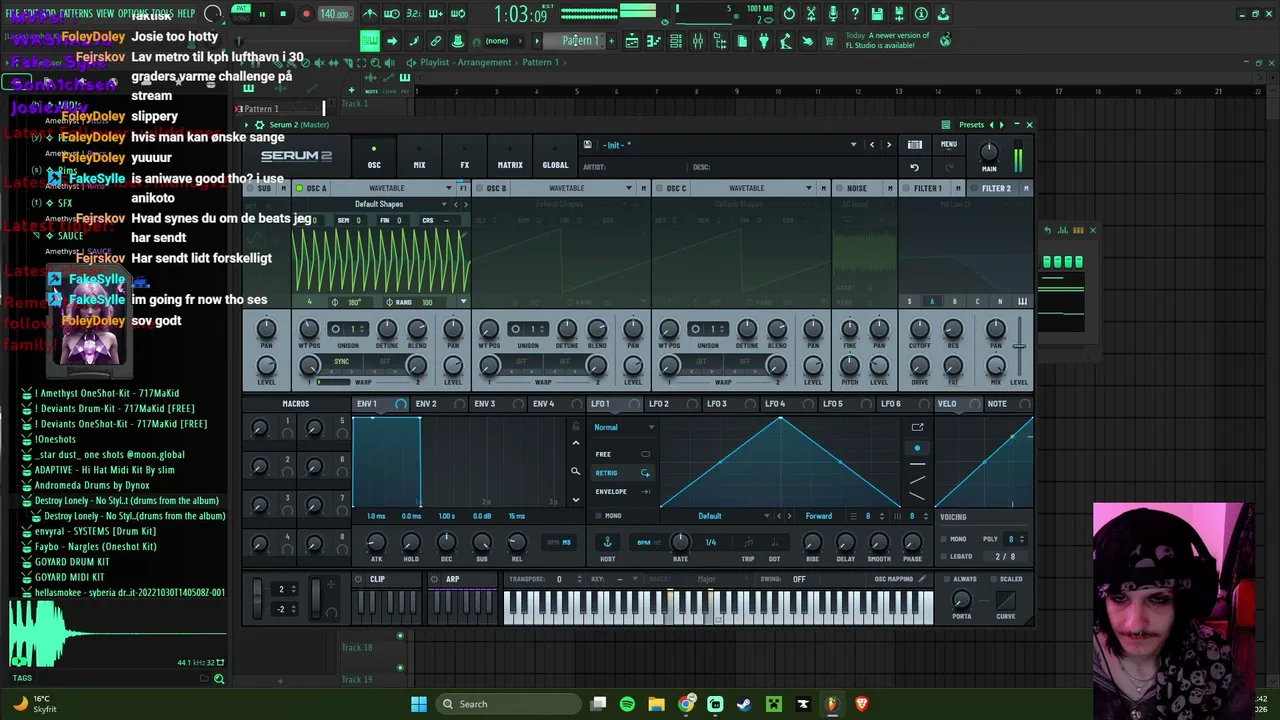Pause playback with the transport pause button
1280x720 pixels.
(x=262, y=14)
